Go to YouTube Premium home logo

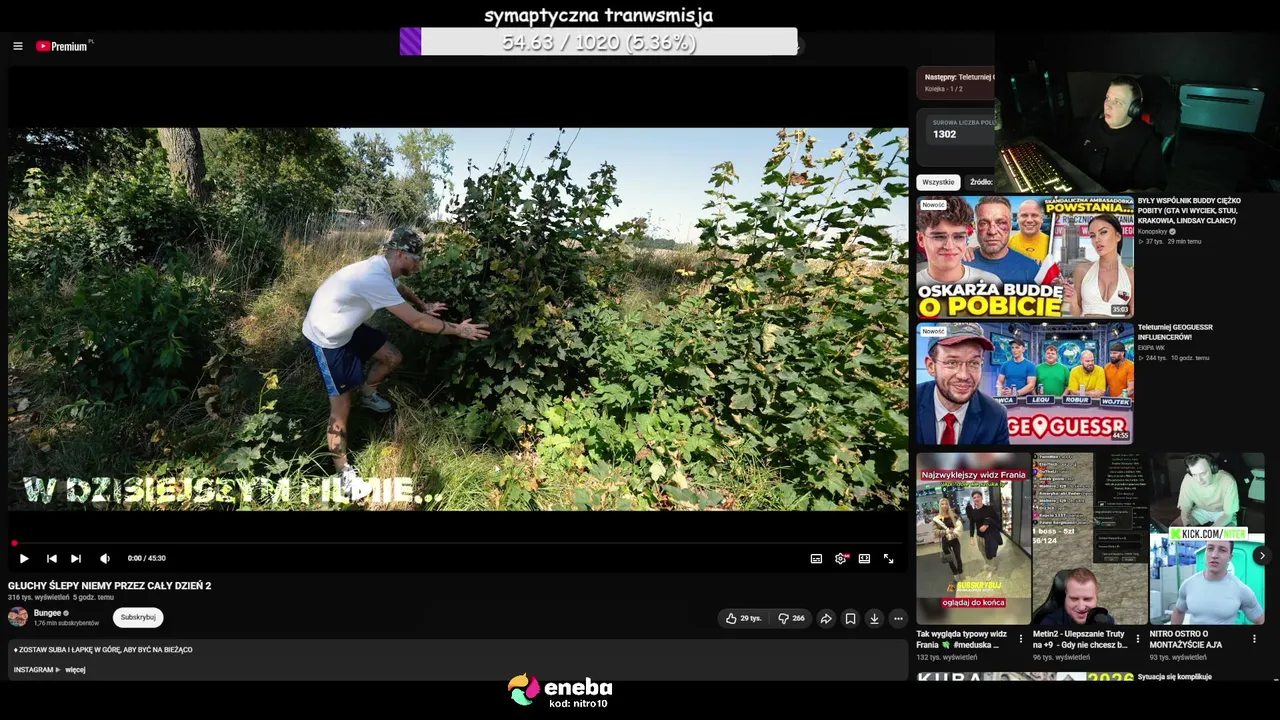click(64, 46)
